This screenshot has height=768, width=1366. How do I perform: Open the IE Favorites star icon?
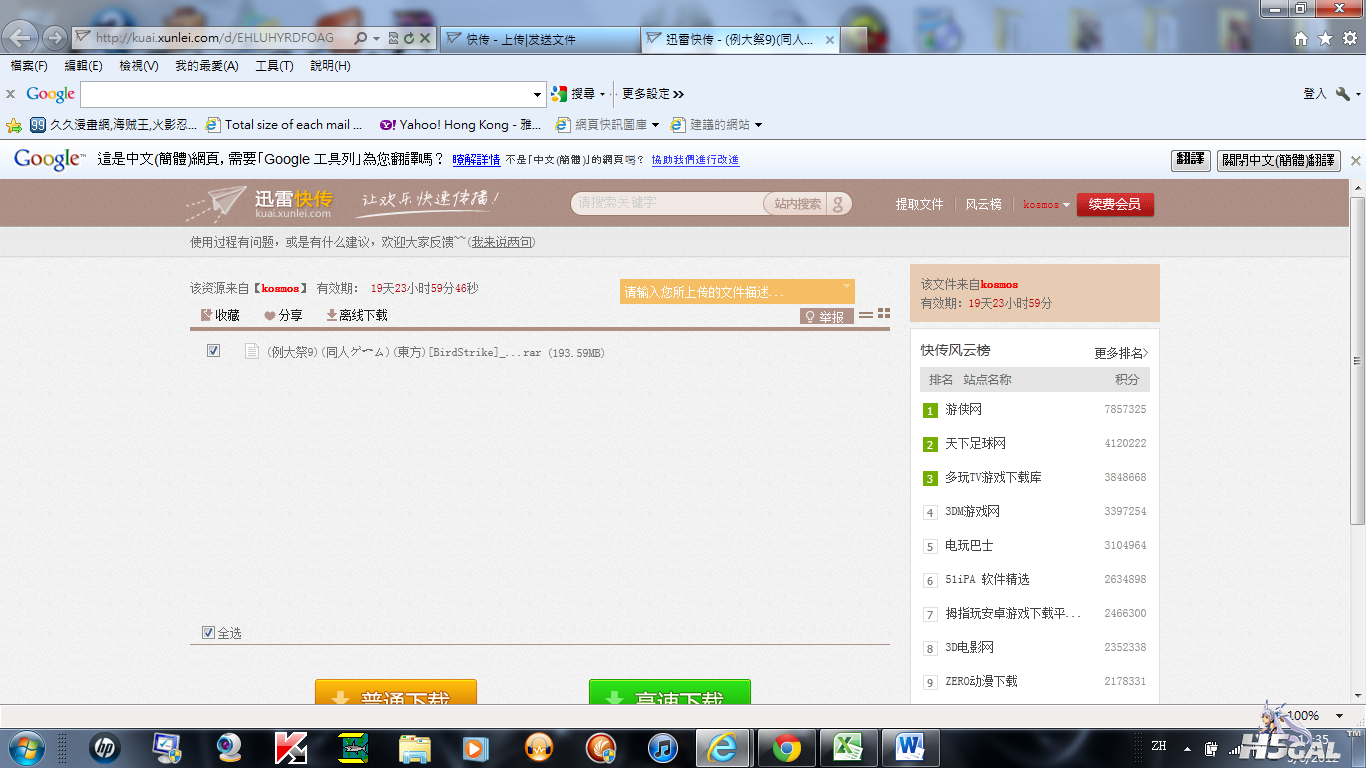click(x=1325, y=38)
